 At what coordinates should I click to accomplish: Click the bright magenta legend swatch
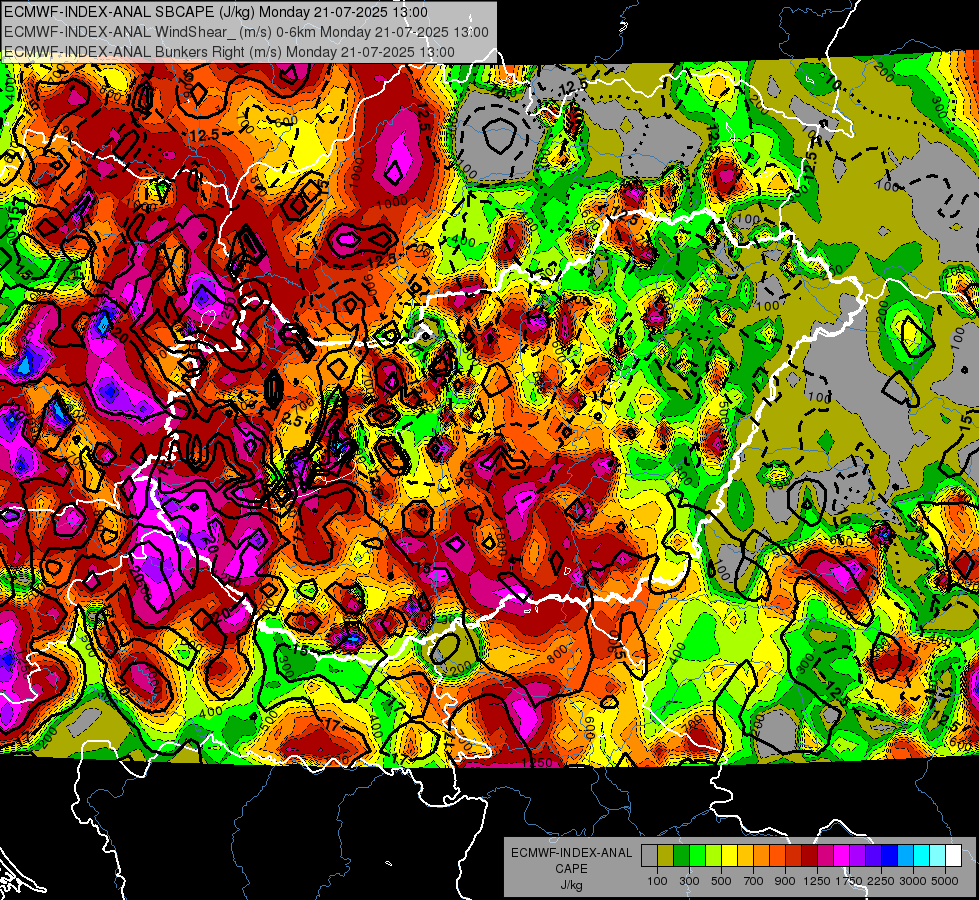coord(842,856)
